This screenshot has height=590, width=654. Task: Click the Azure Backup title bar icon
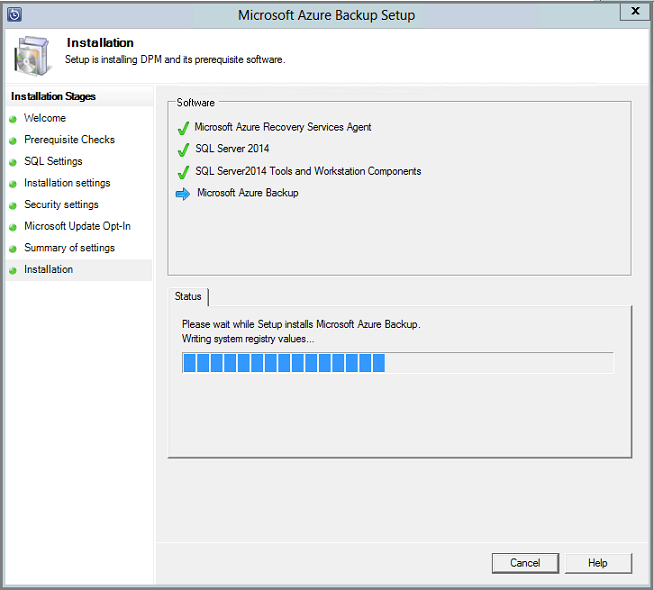coord(12,14)
